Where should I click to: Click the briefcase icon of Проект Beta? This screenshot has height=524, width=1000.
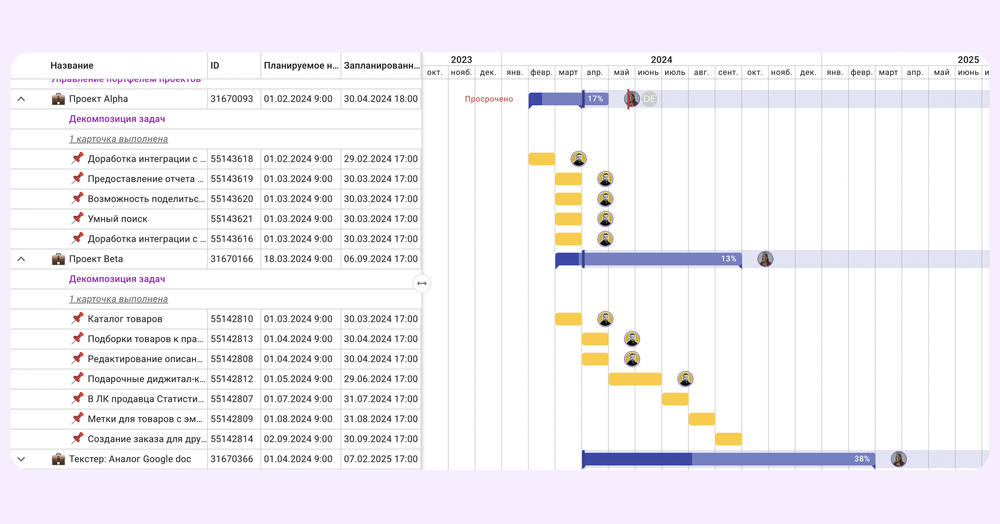click(x=58, y=259)
